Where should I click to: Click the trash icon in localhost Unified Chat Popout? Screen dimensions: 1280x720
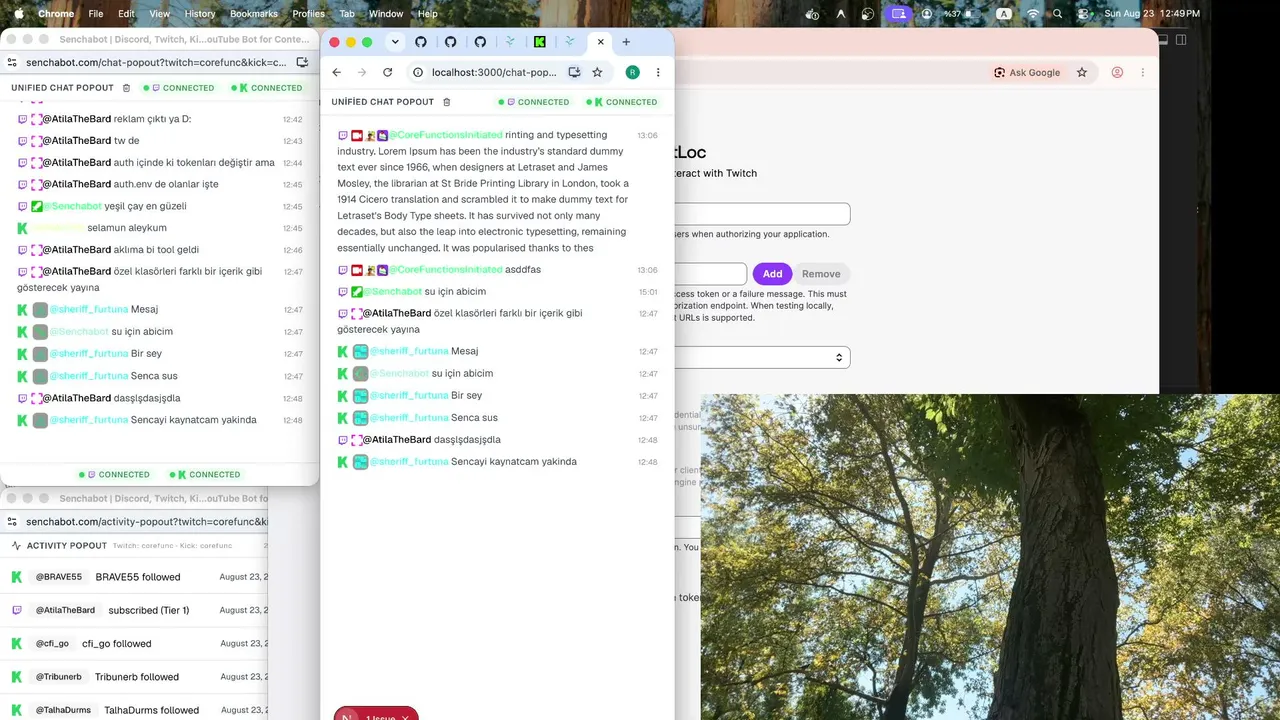point(447,102)
